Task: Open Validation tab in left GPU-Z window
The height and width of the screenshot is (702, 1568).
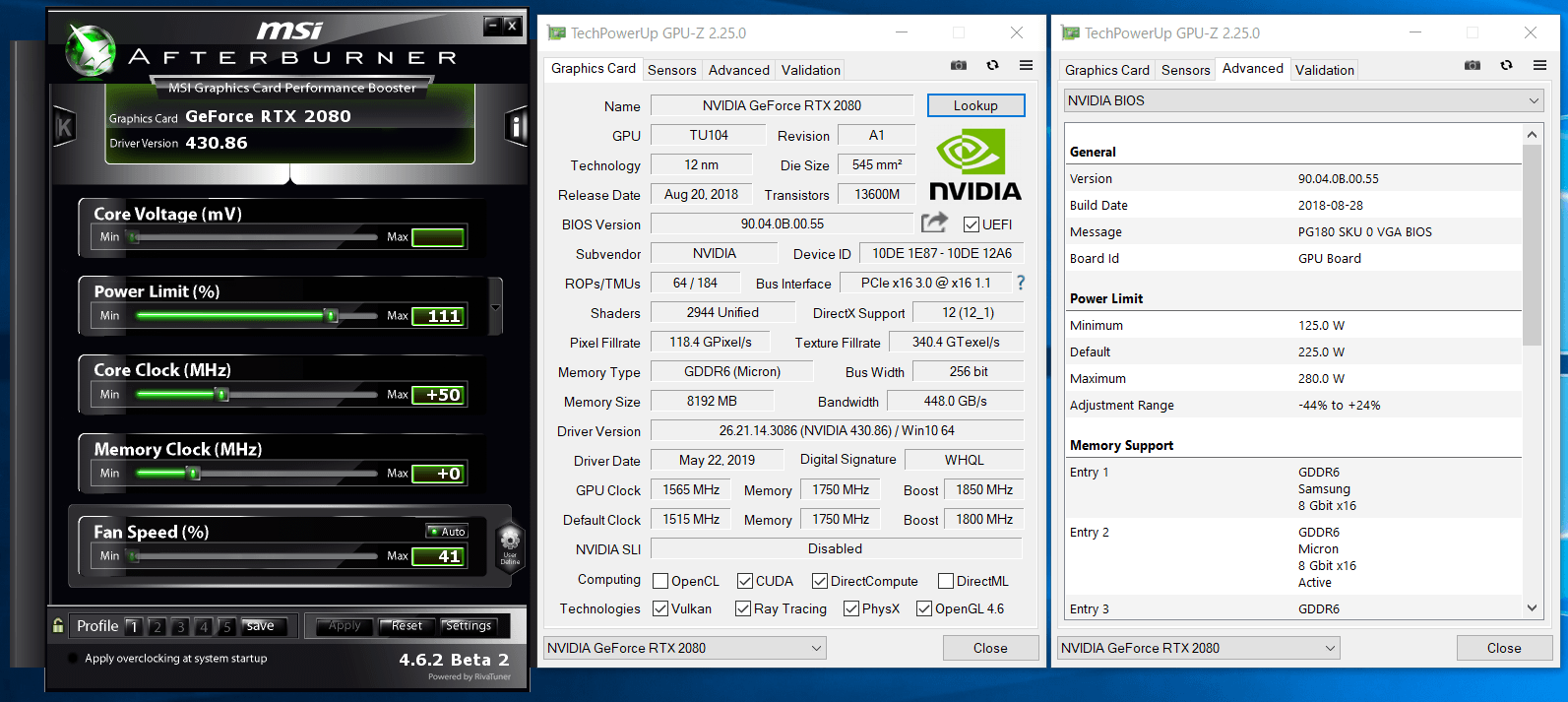Action: tap(811, 70)
